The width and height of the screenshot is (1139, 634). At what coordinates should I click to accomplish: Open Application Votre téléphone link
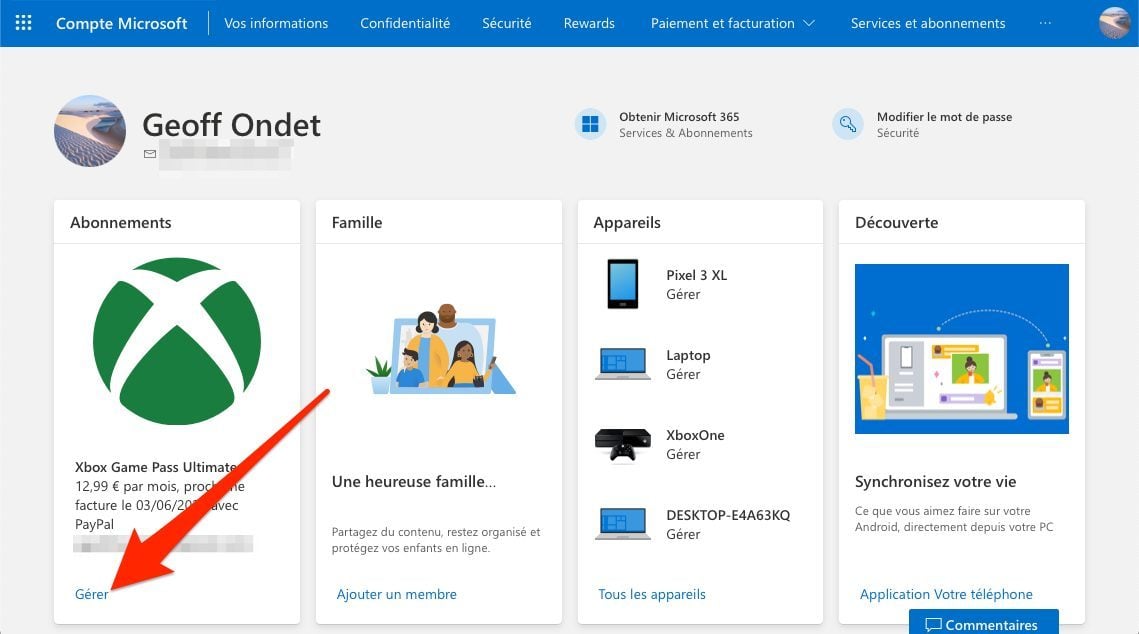pyautogui.click(x=946, y=594)
